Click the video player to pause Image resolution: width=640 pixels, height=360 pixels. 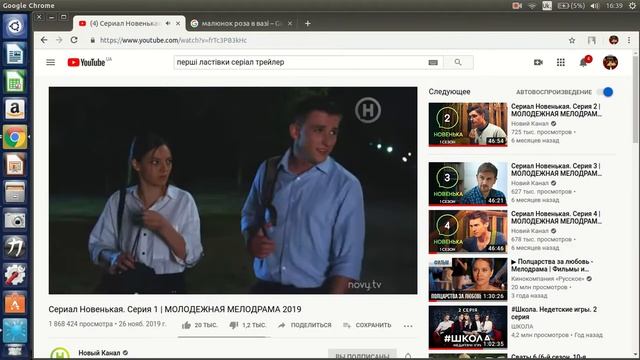click(233, 190)
